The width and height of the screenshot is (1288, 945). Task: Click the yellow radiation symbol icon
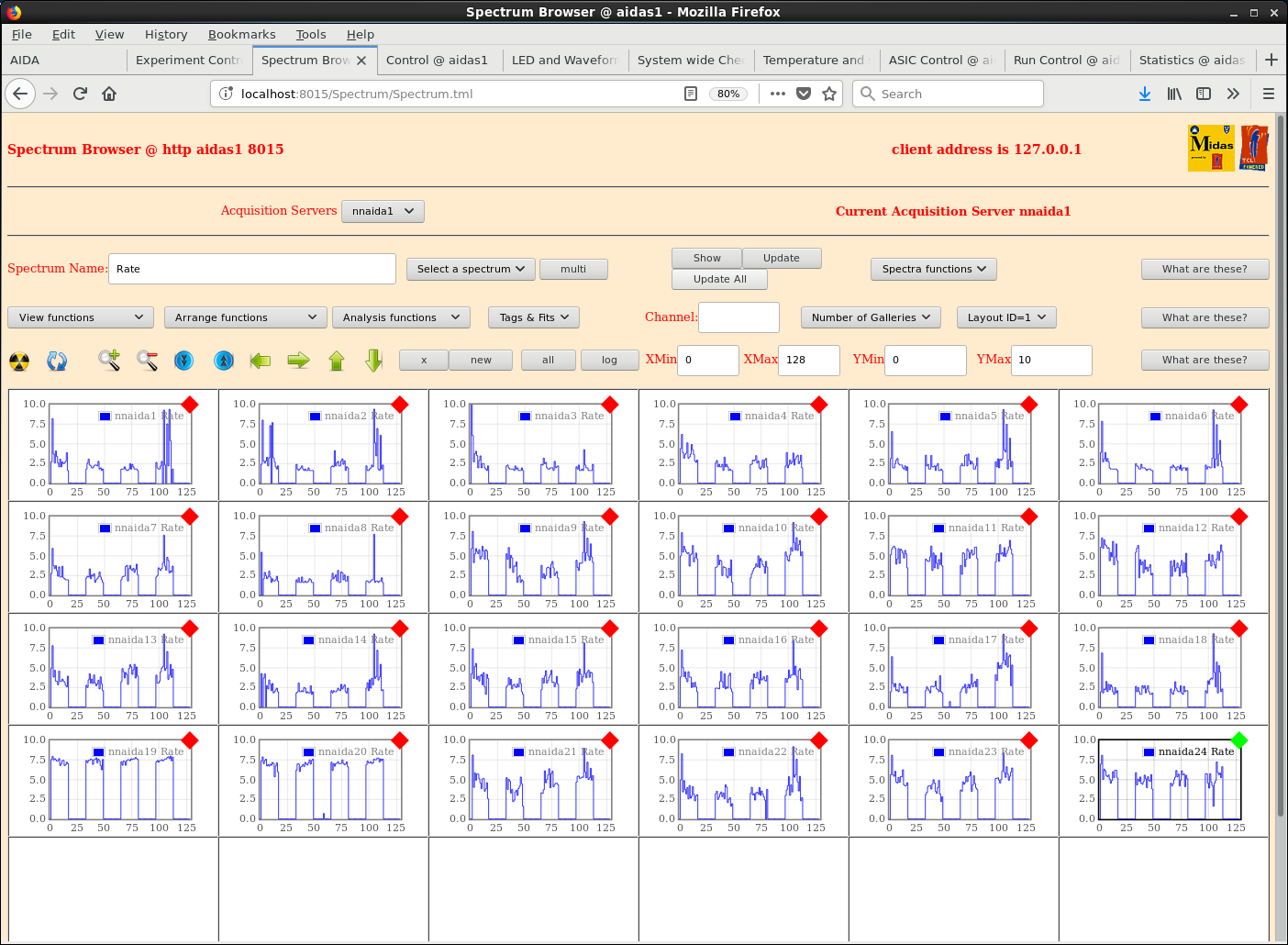point(19,361)
